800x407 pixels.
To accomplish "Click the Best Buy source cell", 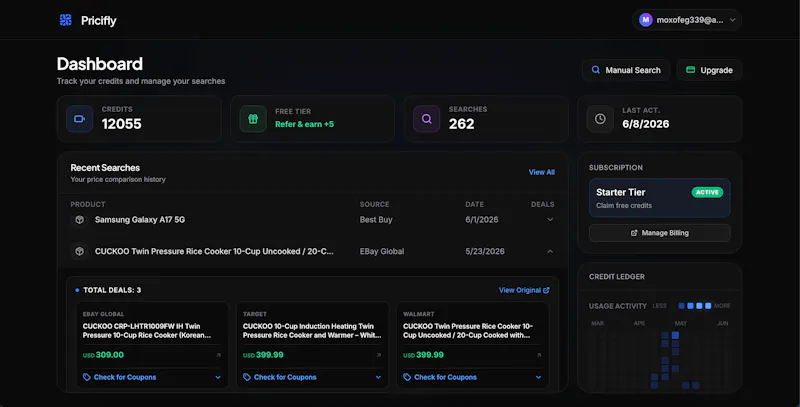I will coord(376,220).
